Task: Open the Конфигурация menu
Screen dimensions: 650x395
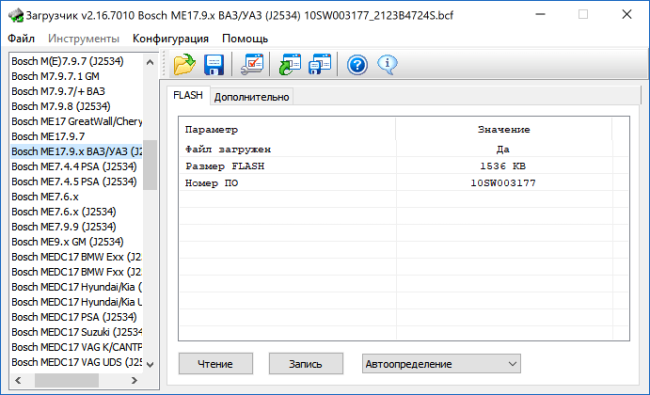Action: point(170,39)
